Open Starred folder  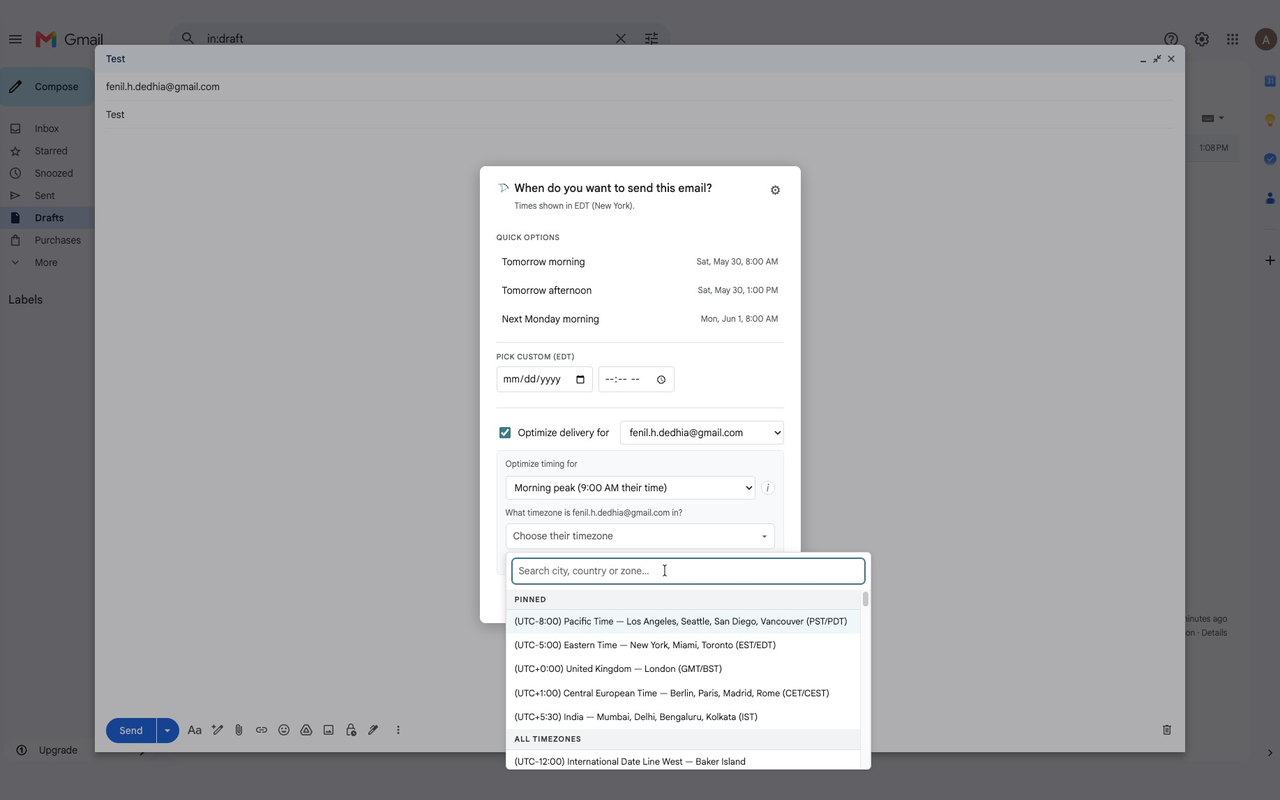tap(50, 151)
